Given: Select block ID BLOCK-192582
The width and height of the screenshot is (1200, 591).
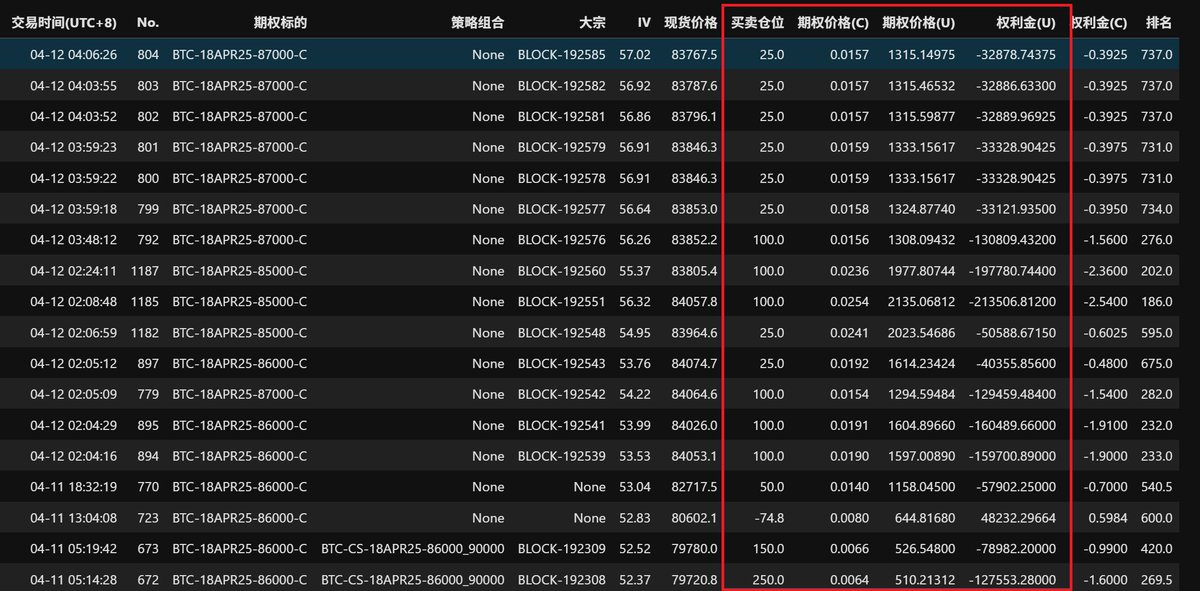Looking at the screenshot, I should tap(561, 85).
